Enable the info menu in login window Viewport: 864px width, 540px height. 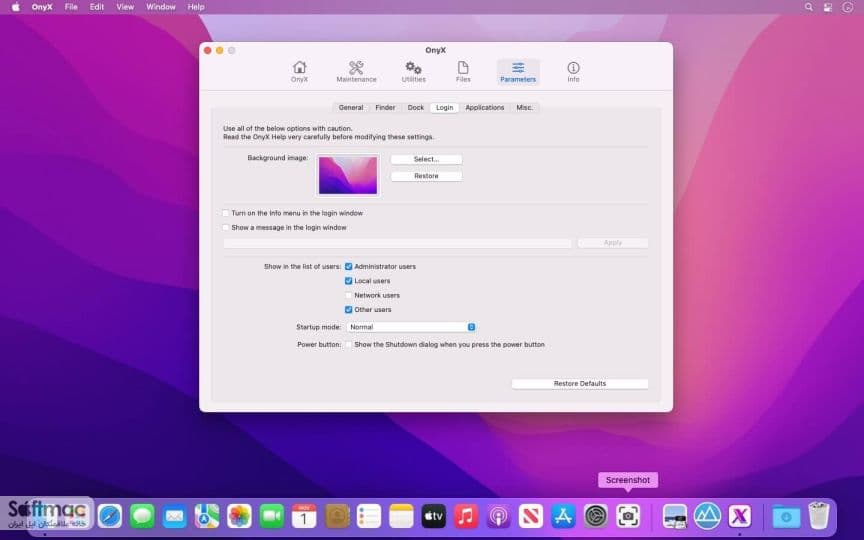tap(225, 213)
